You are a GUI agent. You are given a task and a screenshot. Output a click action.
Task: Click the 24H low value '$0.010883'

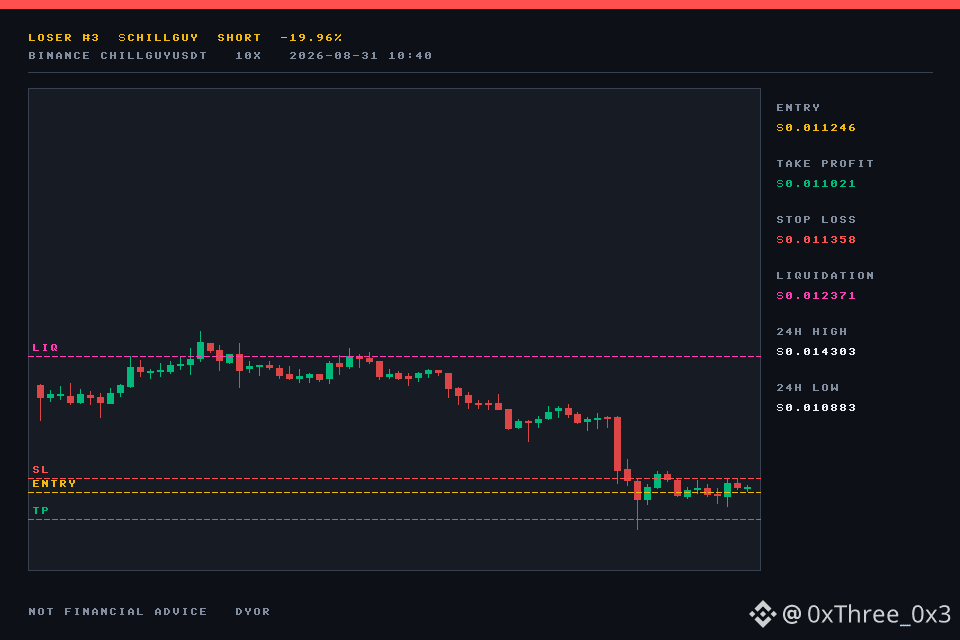click(x=816, y=408)
